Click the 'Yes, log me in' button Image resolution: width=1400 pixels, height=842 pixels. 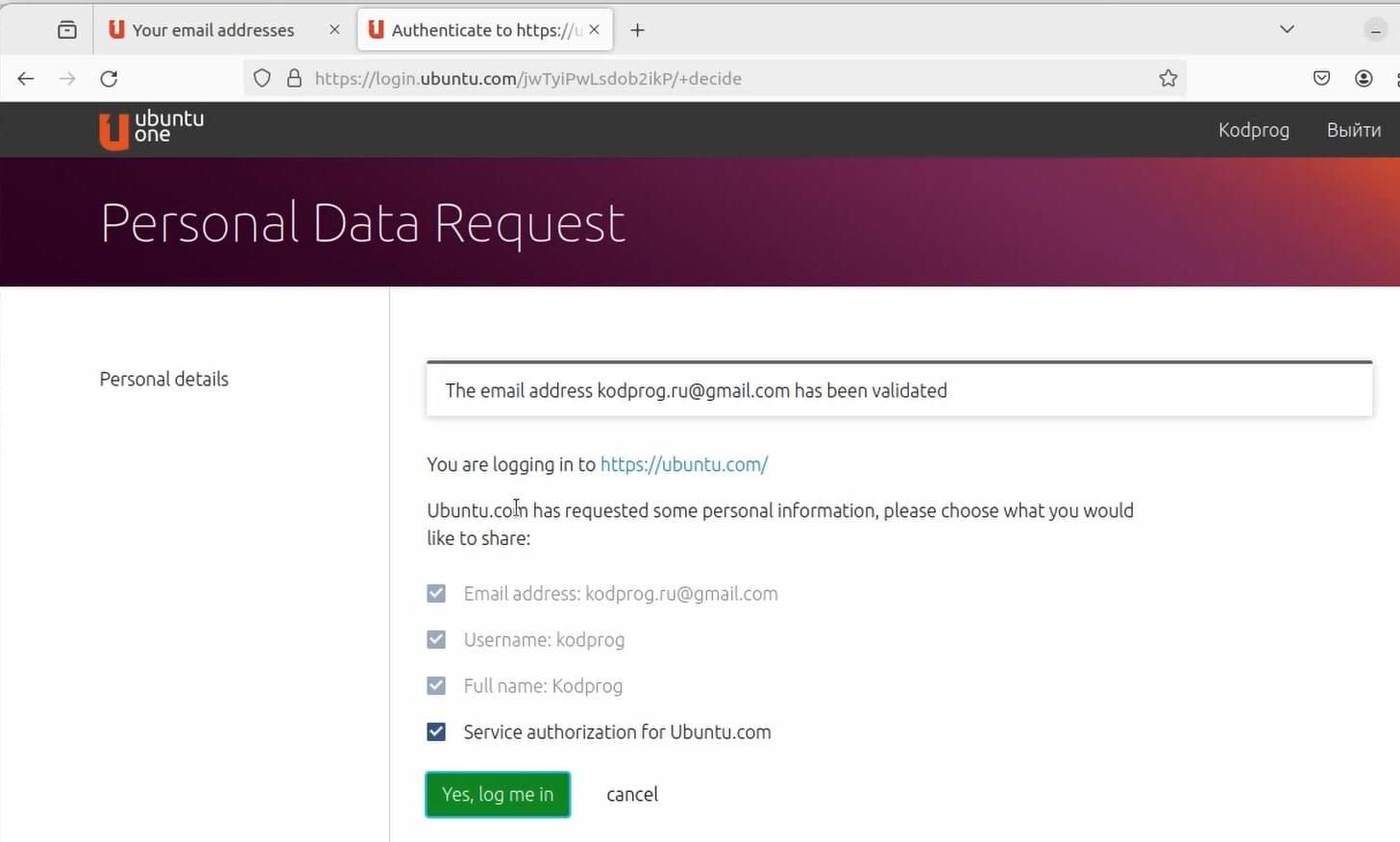(498, 794)
